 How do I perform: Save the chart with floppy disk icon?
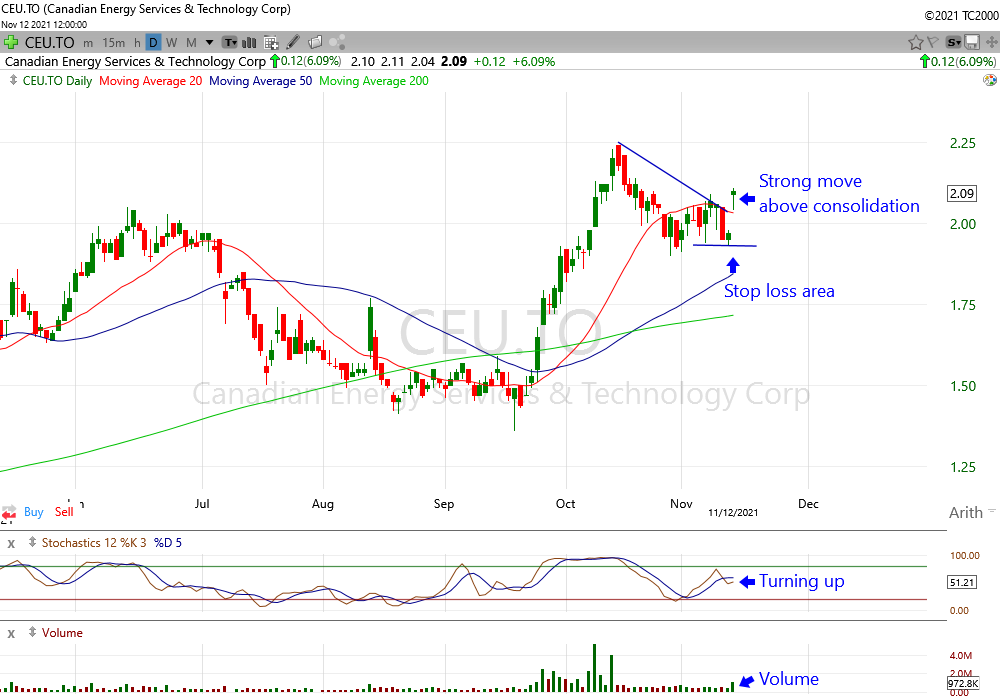972,43
